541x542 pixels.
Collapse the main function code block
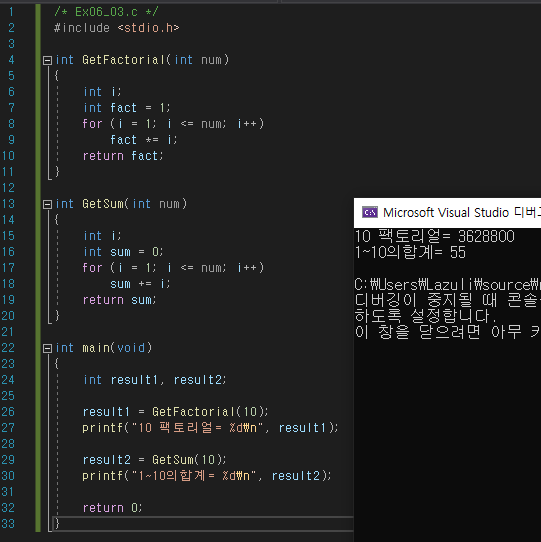click(x=47, y=348)
